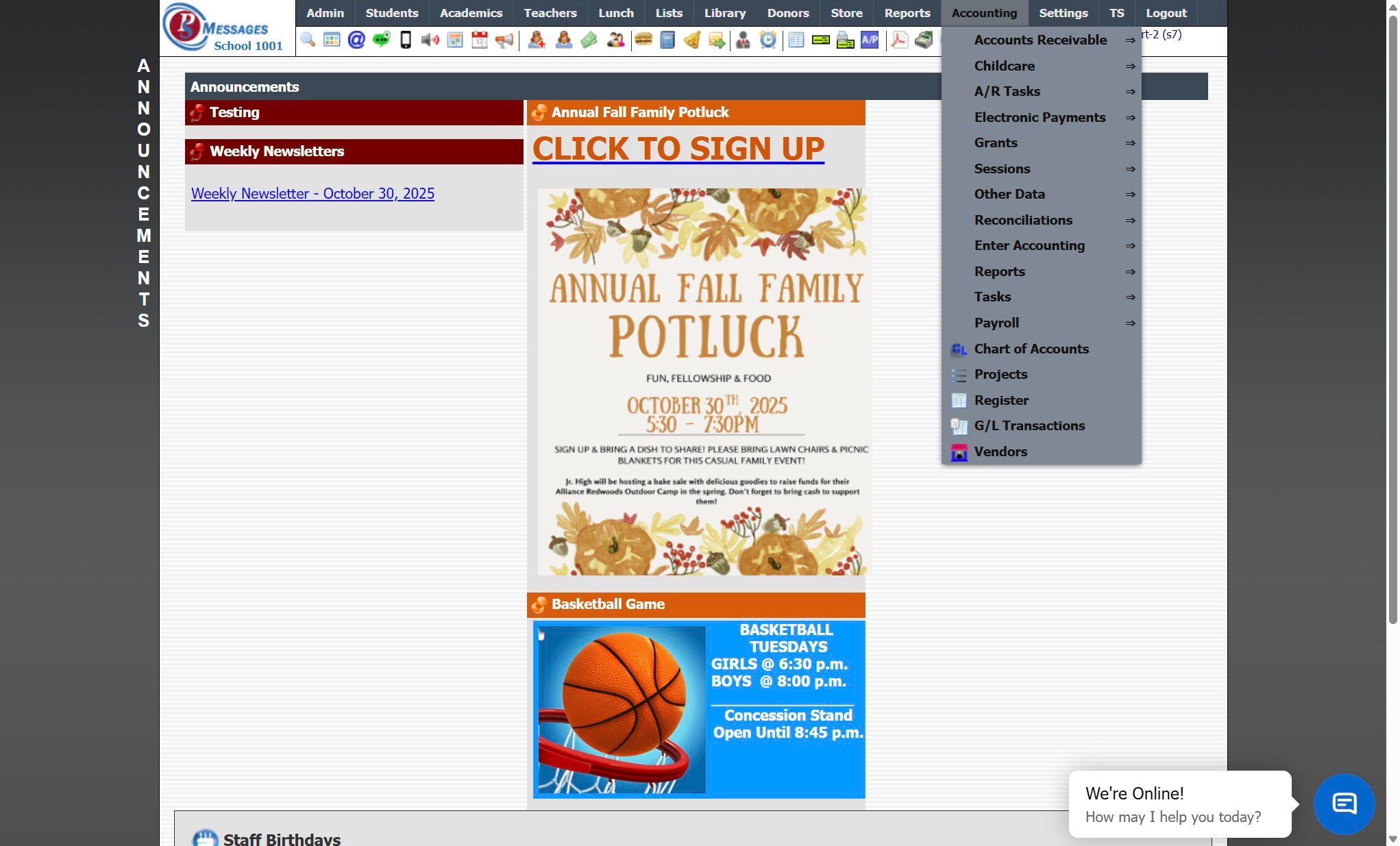The width and height of the screenshot is (1400, 846).
Task: Click the green chat bubble icon
Action: (x=381, y=40)
